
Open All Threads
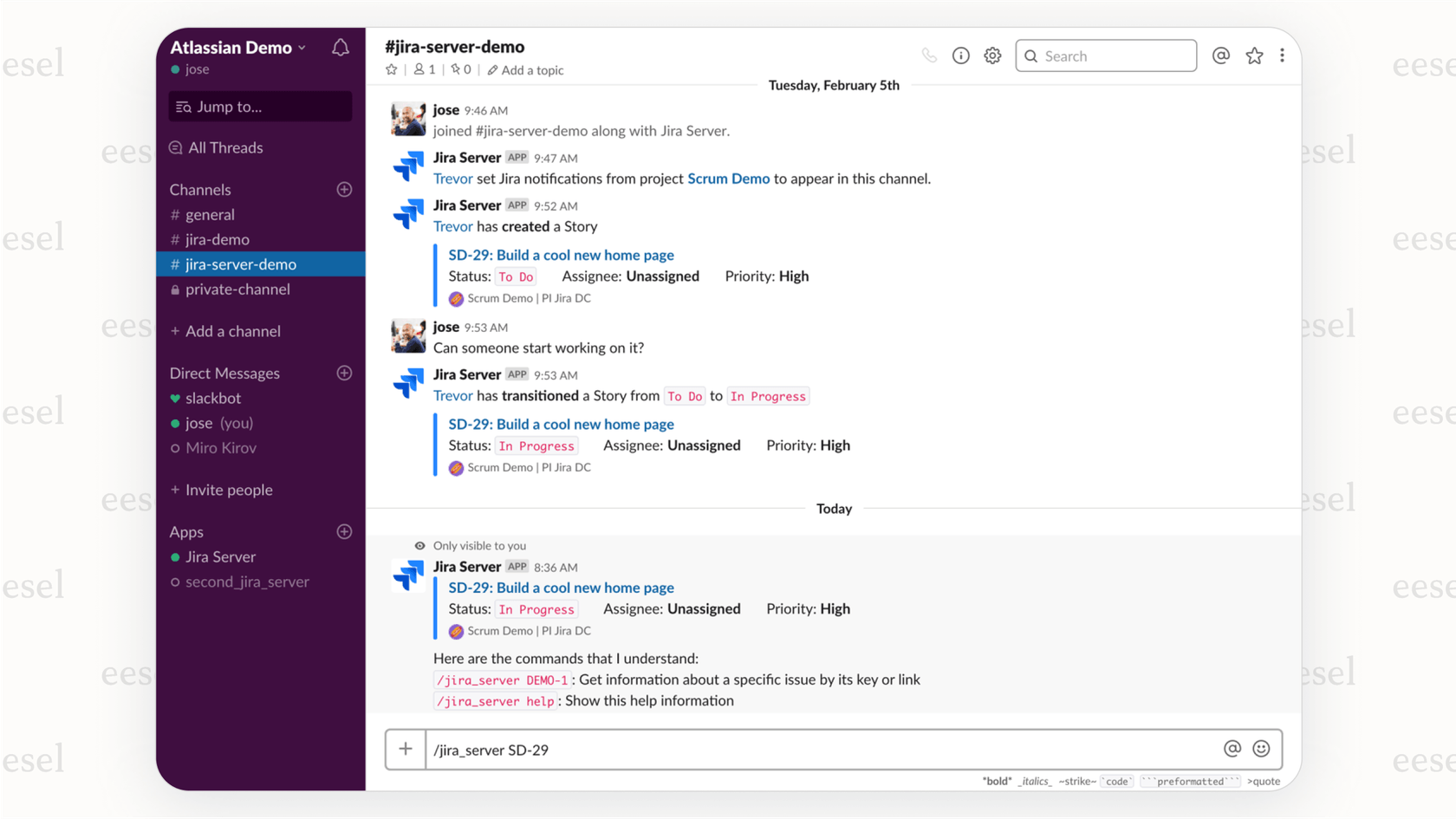point(225,147)
